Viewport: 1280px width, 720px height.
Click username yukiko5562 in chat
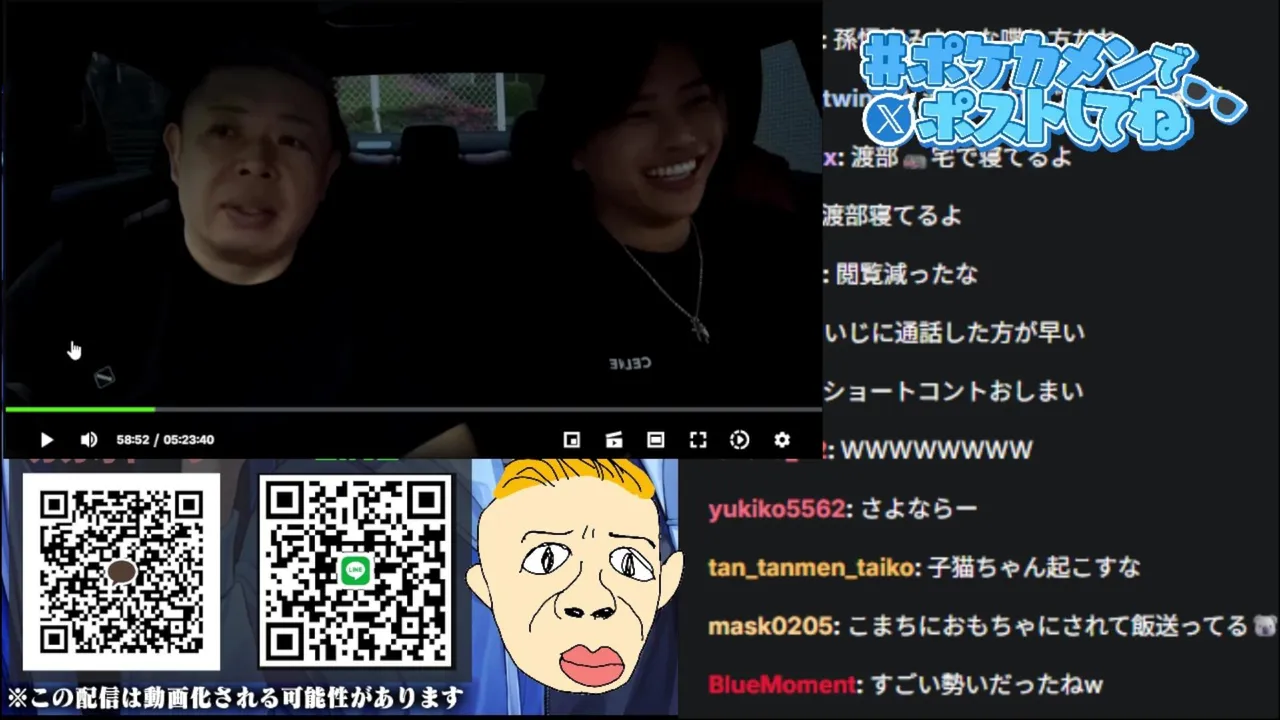776,509
